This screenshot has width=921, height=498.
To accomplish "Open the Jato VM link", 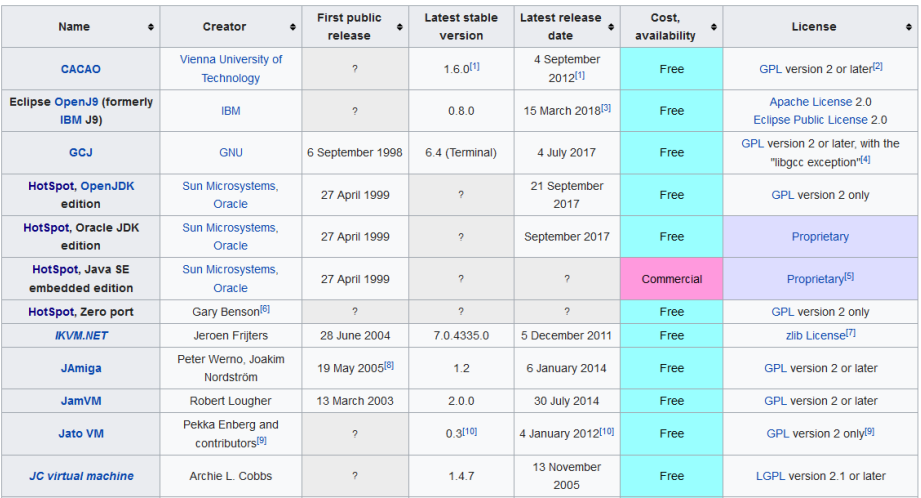I will coord(81,434).
